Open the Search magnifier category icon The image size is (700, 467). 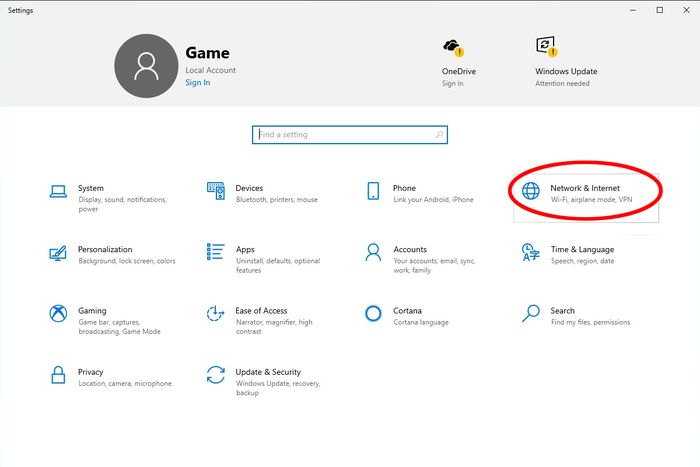tap(531, 313)
